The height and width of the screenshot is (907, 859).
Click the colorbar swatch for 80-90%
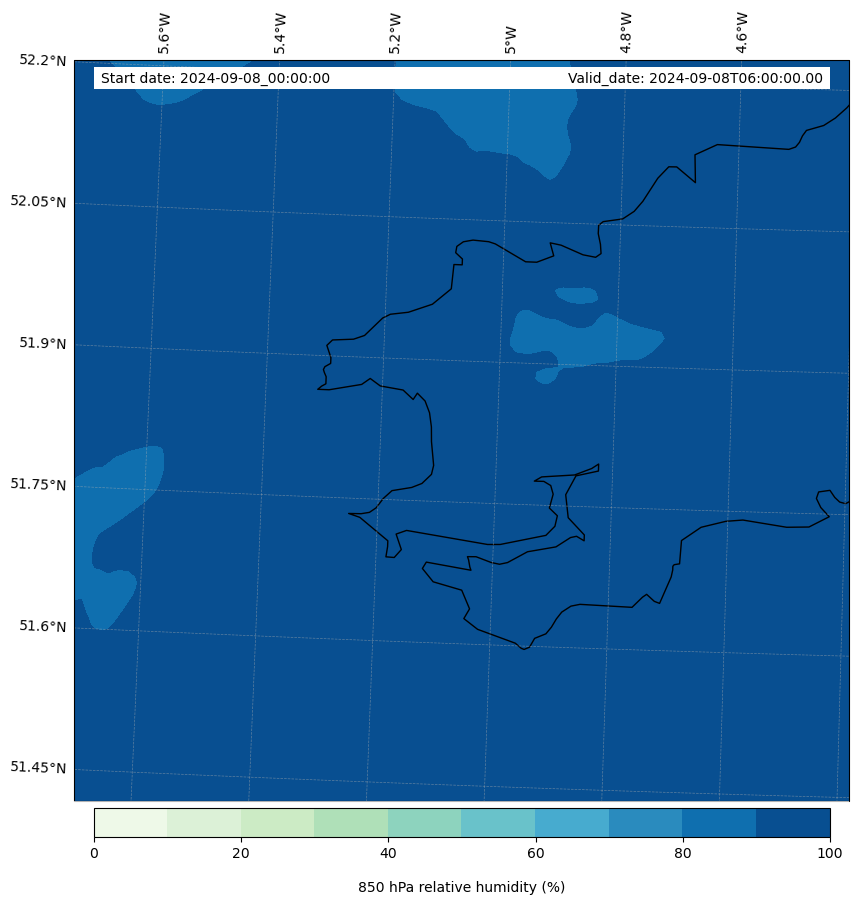click(x=719, y=823)
